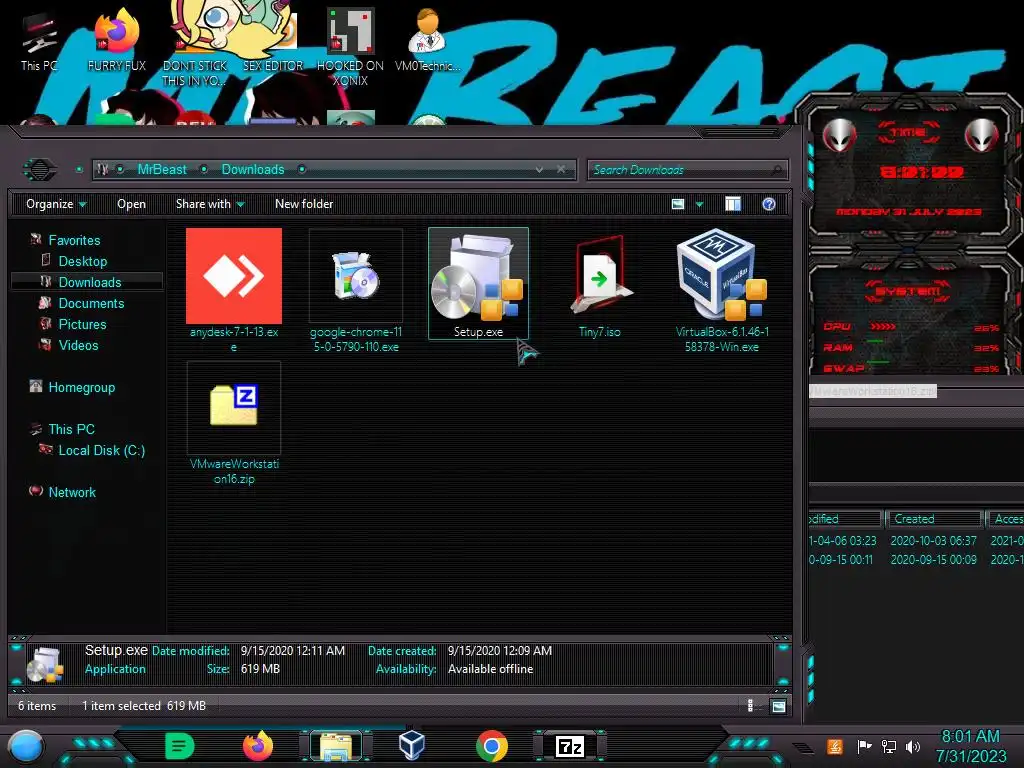Click the Created column header in background window
The image size is (1024, 768).
coord(935,519)
